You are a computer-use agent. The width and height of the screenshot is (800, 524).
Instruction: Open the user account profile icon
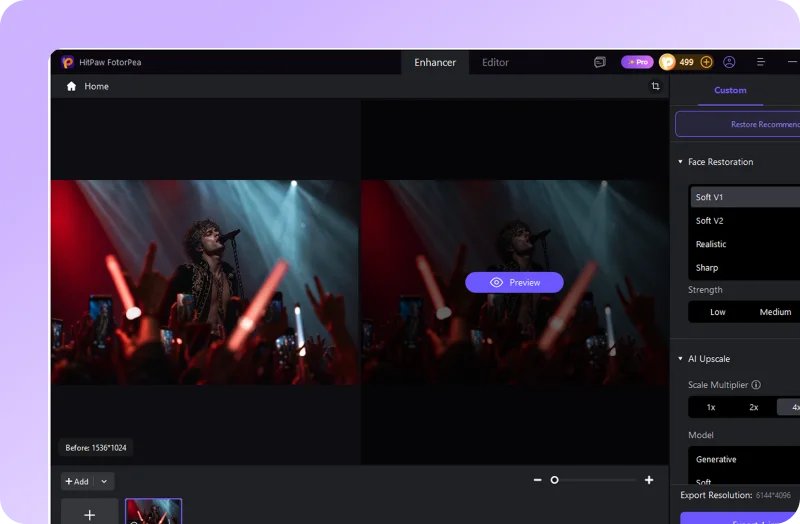pyautogui.click(x=729, y=62)
